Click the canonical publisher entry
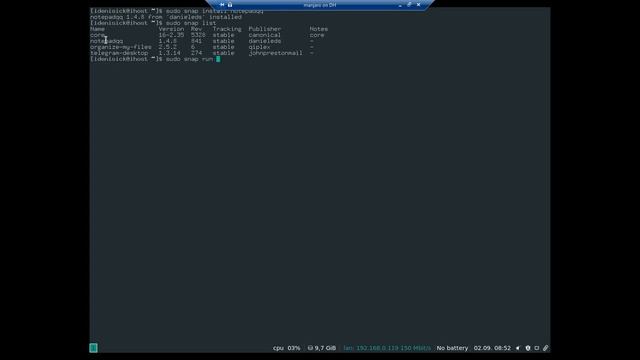Screen dimensions: 640x360 [x=264, y=35]
